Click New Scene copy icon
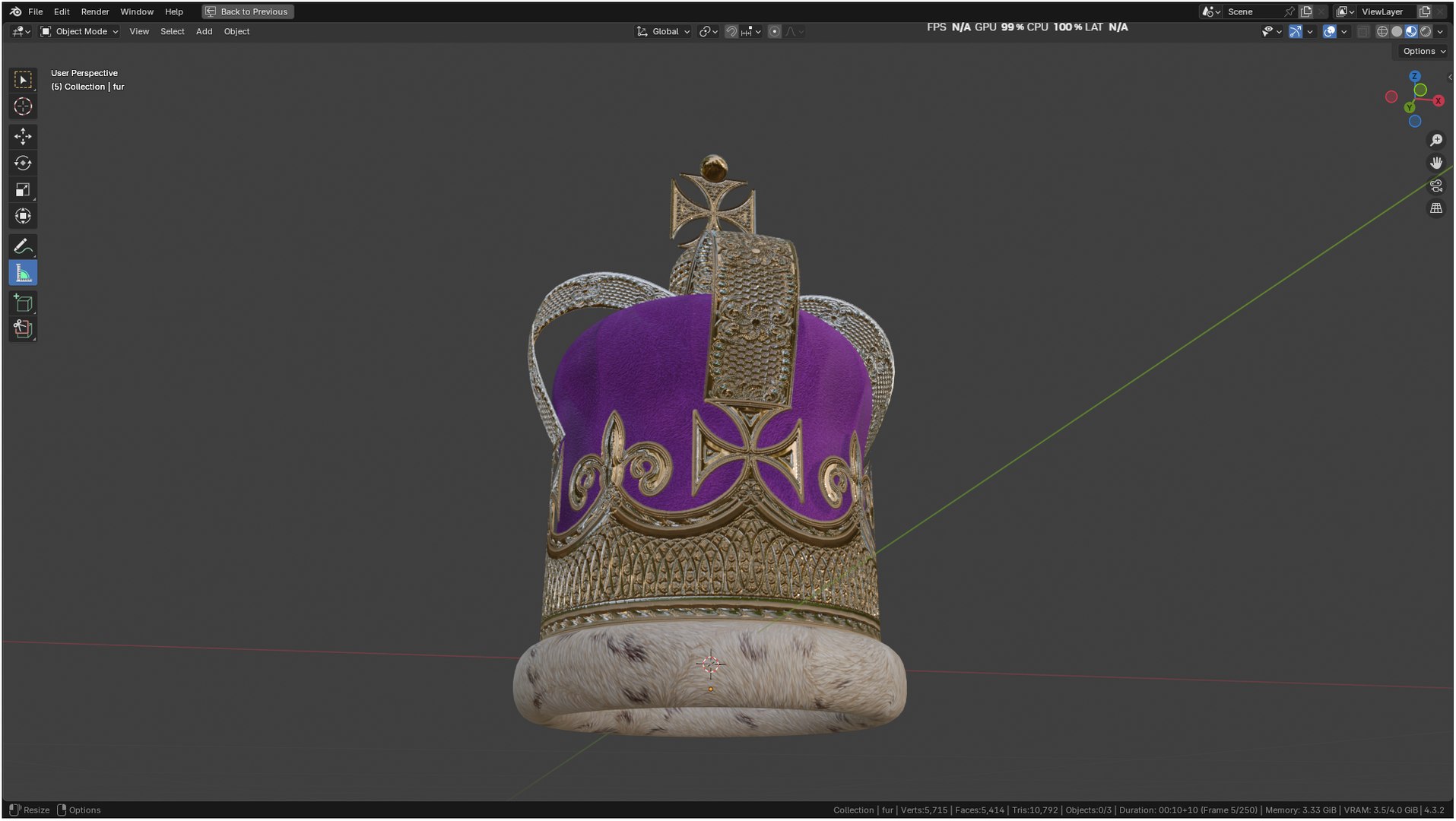The width and height of the screenshot is (1456, 821). pyautogui.click(x=1306, y=11)
